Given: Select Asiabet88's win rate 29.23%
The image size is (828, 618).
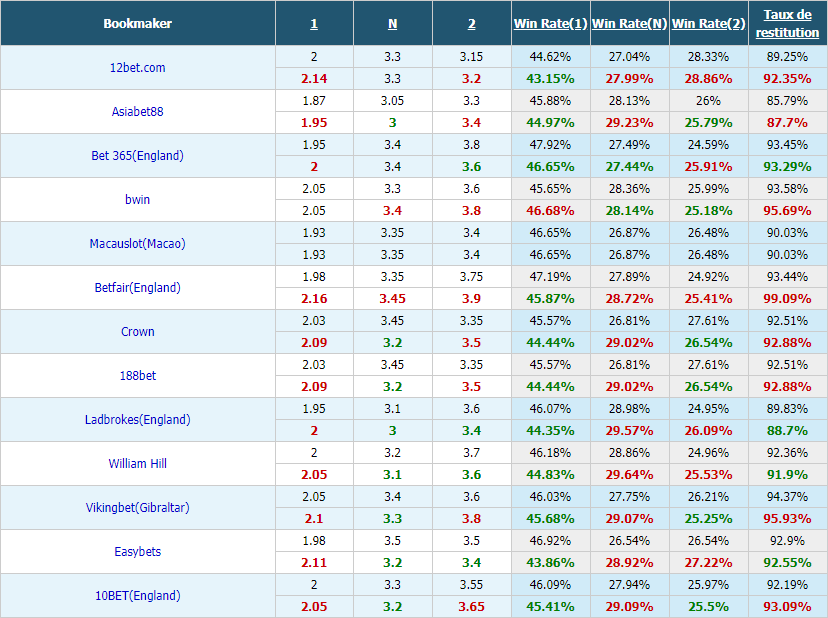Looking at the screenshot, I should tap(629, 123).
